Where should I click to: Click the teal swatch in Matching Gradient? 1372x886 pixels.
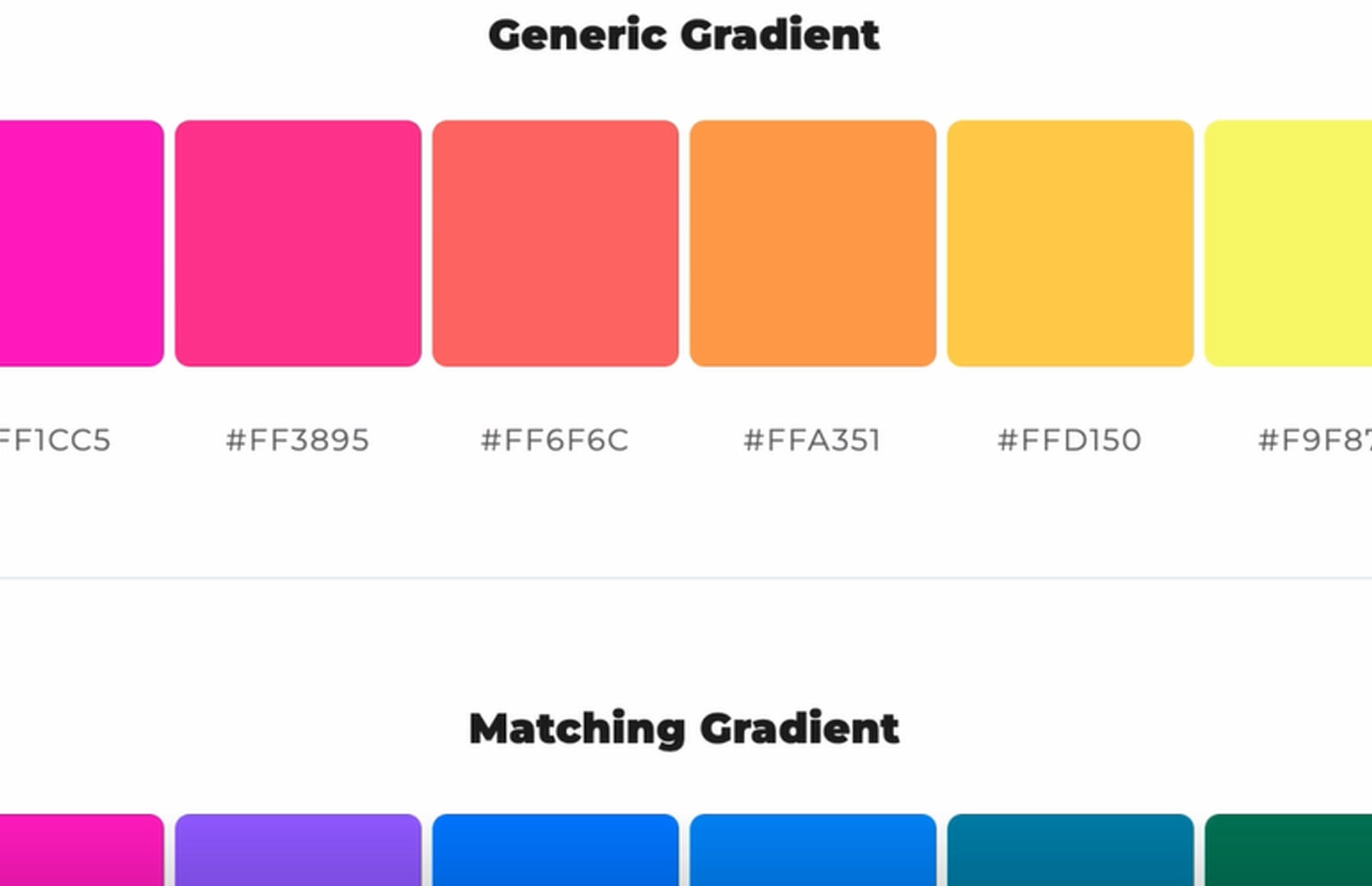[1070, 851]
